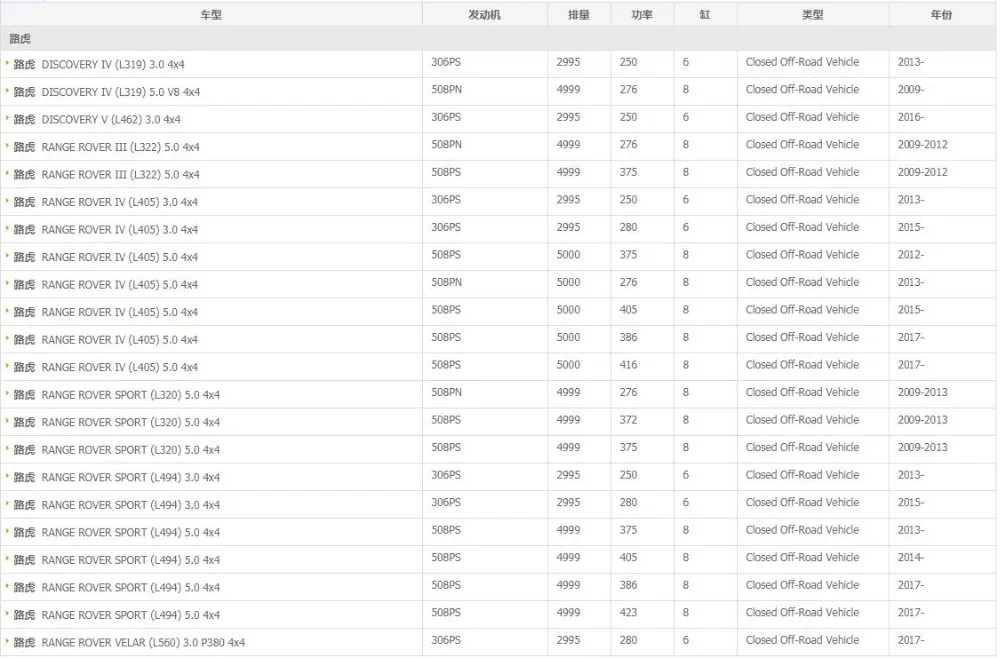Select the year cell 2016-
Image resolution: width=1000 pixels, height=658 pixels.
point(911,117)
